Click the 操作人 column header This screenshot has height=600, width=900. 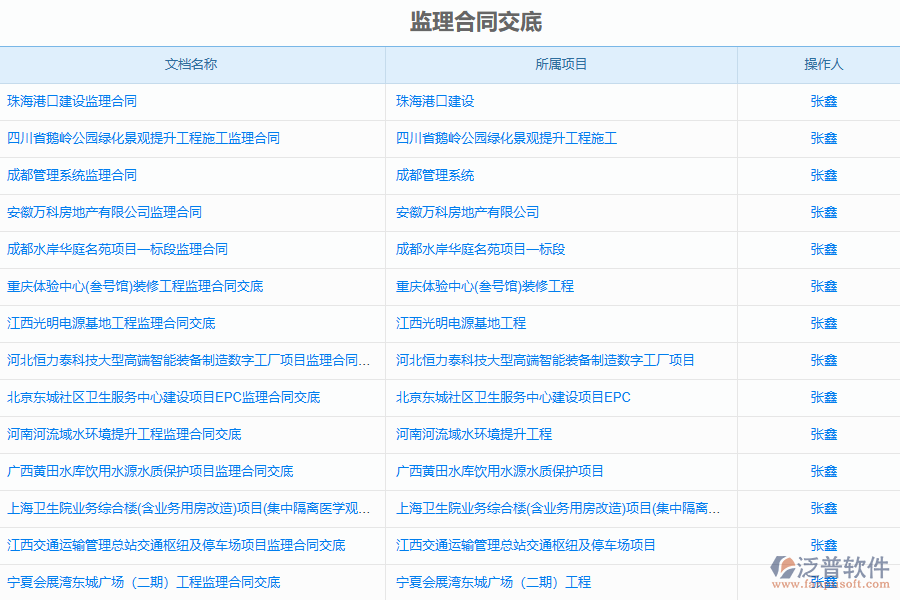pos(823,64)
